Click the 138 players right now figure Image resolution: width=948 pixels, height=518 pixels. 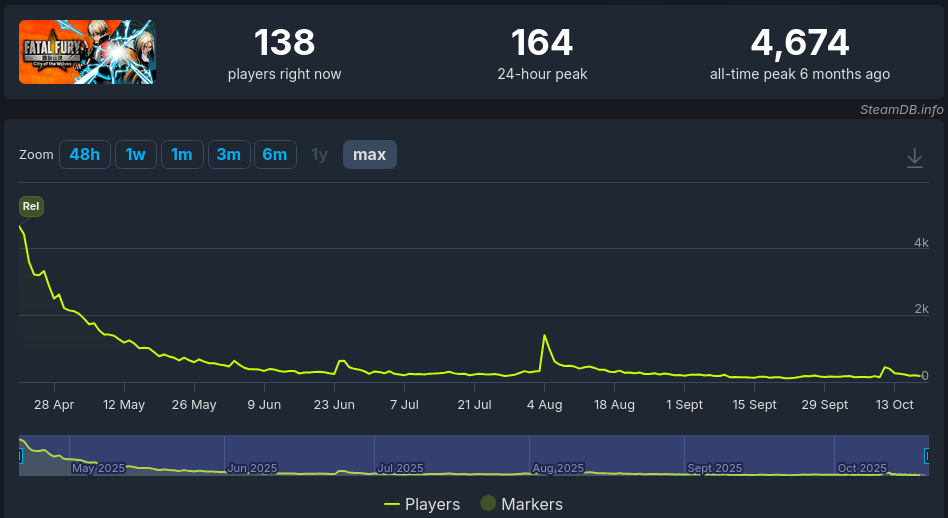tap(284, 43)
